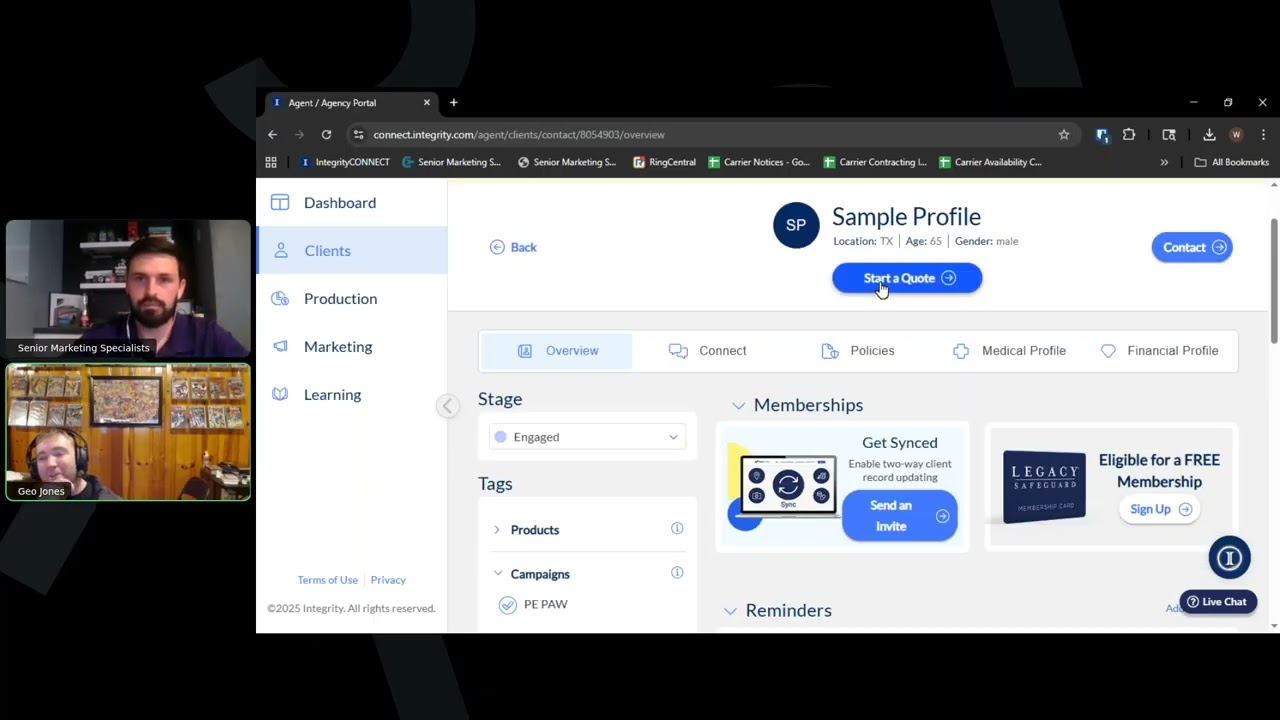Toggle the PE PAW campaign checkmark

507,605
